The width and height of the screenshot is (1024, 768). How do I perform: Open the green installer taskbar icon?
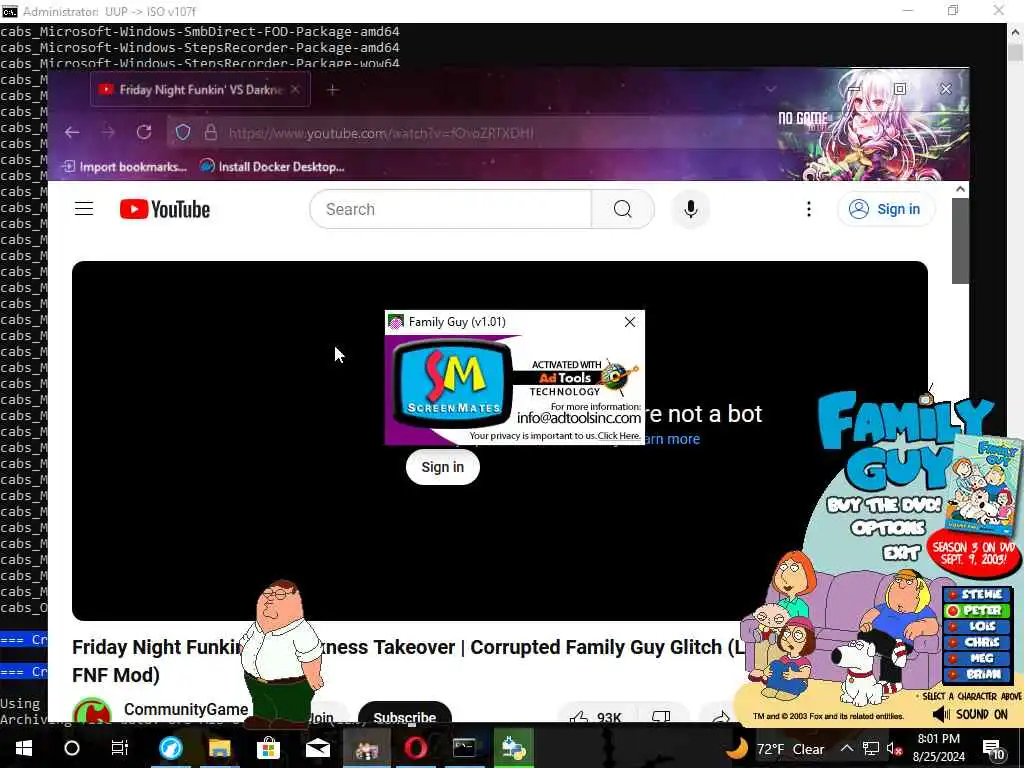[x=513, y=748]
